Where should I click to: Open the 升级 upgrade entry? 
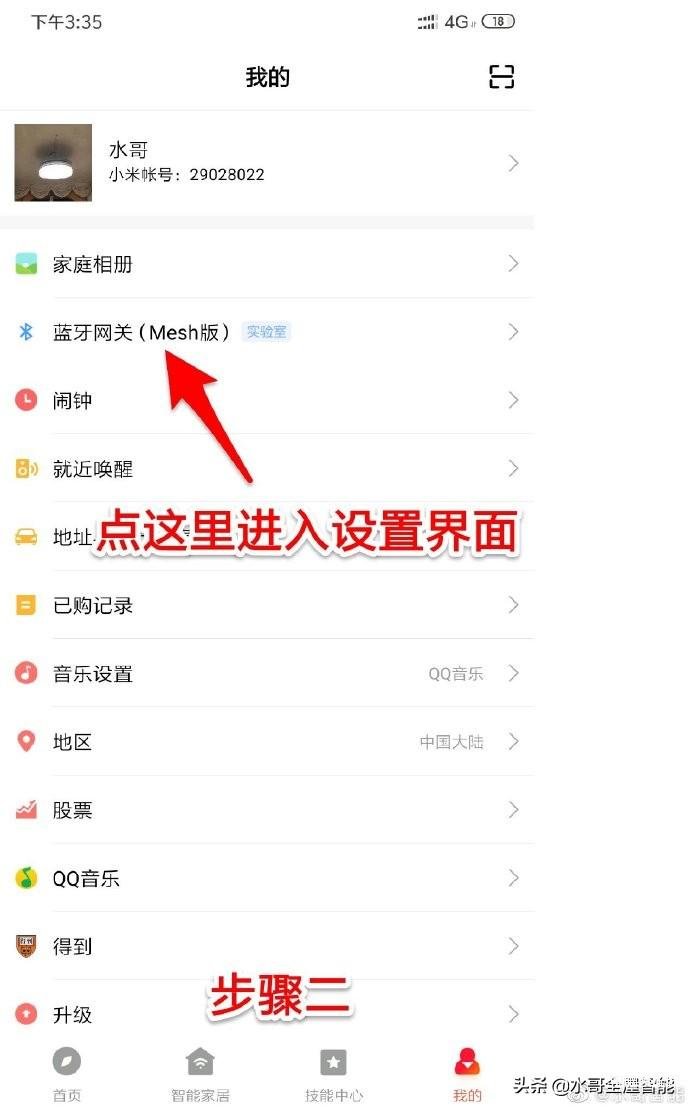pos(267,1014)
